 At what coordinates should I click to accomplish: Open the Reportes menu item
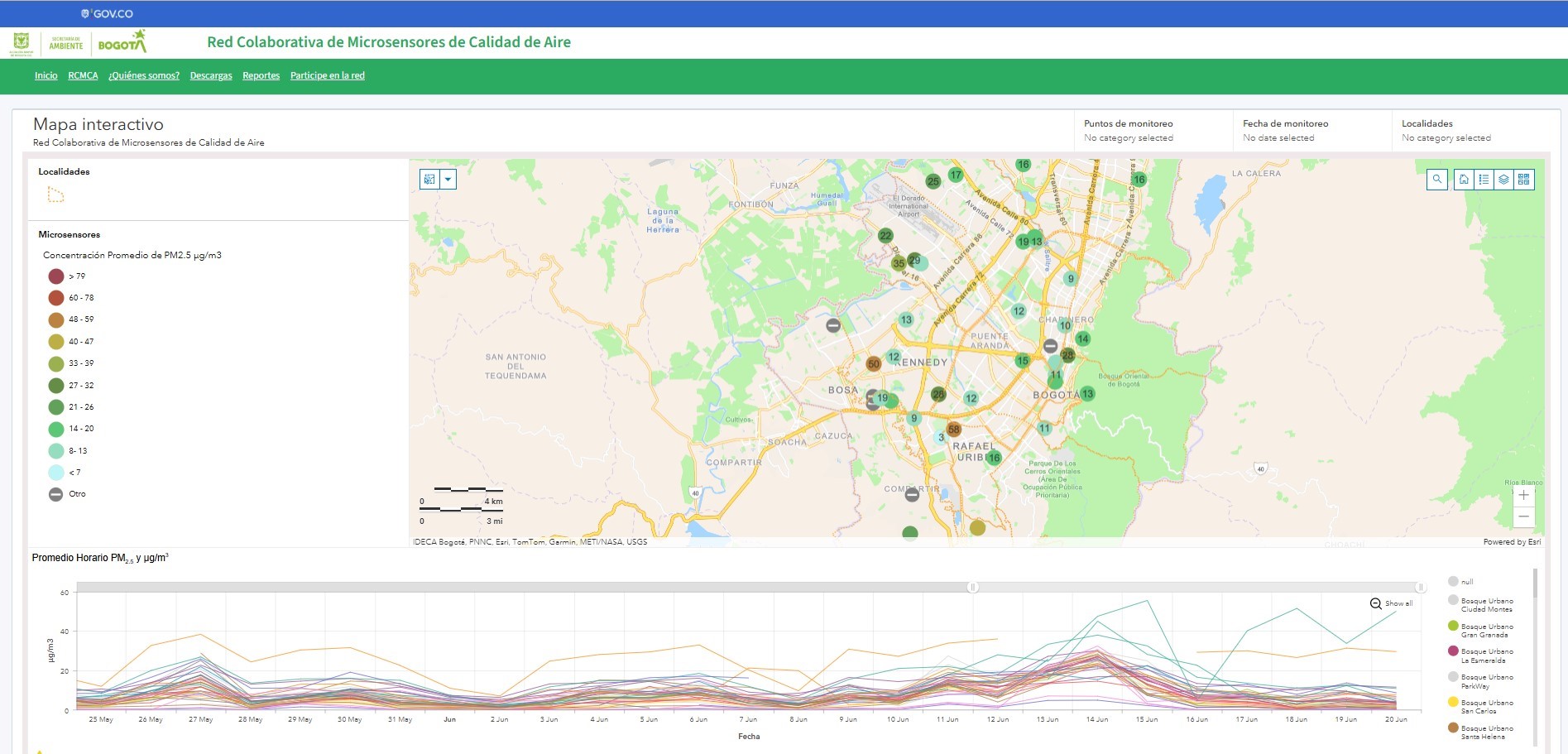point(261,76)
